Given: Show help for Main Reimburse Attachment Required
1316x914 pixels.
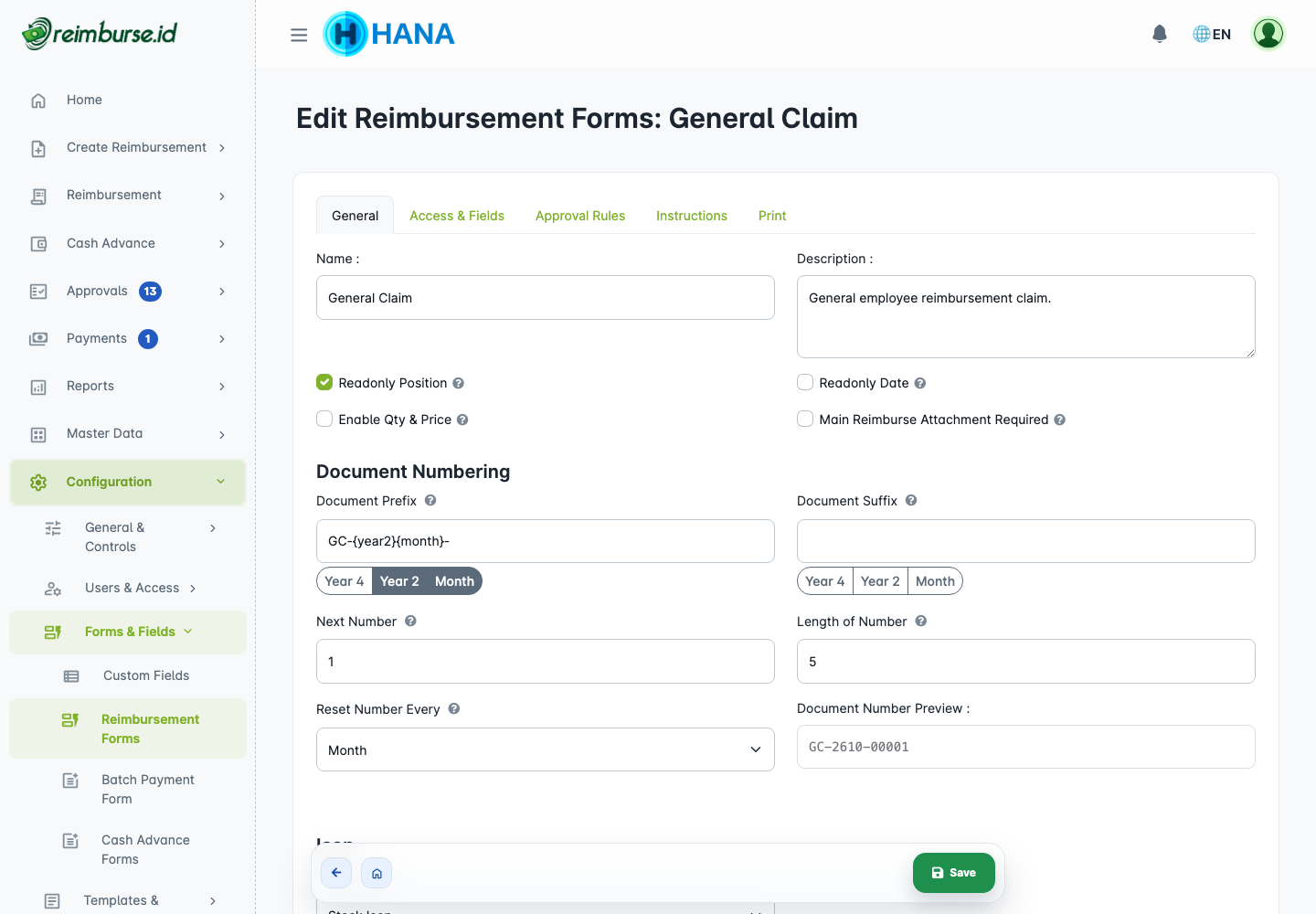Looking at the screenshot, I should (x=1060, y=420).
